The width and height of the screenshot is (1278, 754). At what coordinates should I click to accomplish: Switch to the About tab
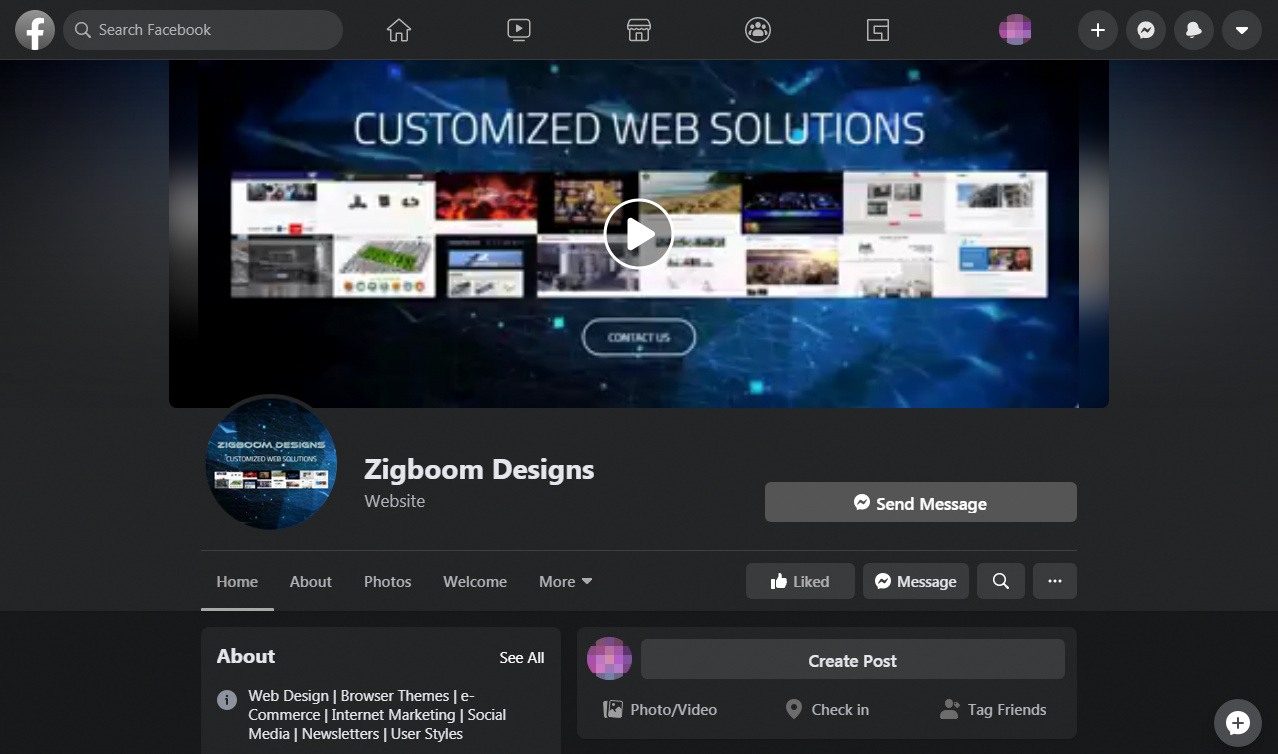[311, 581]
